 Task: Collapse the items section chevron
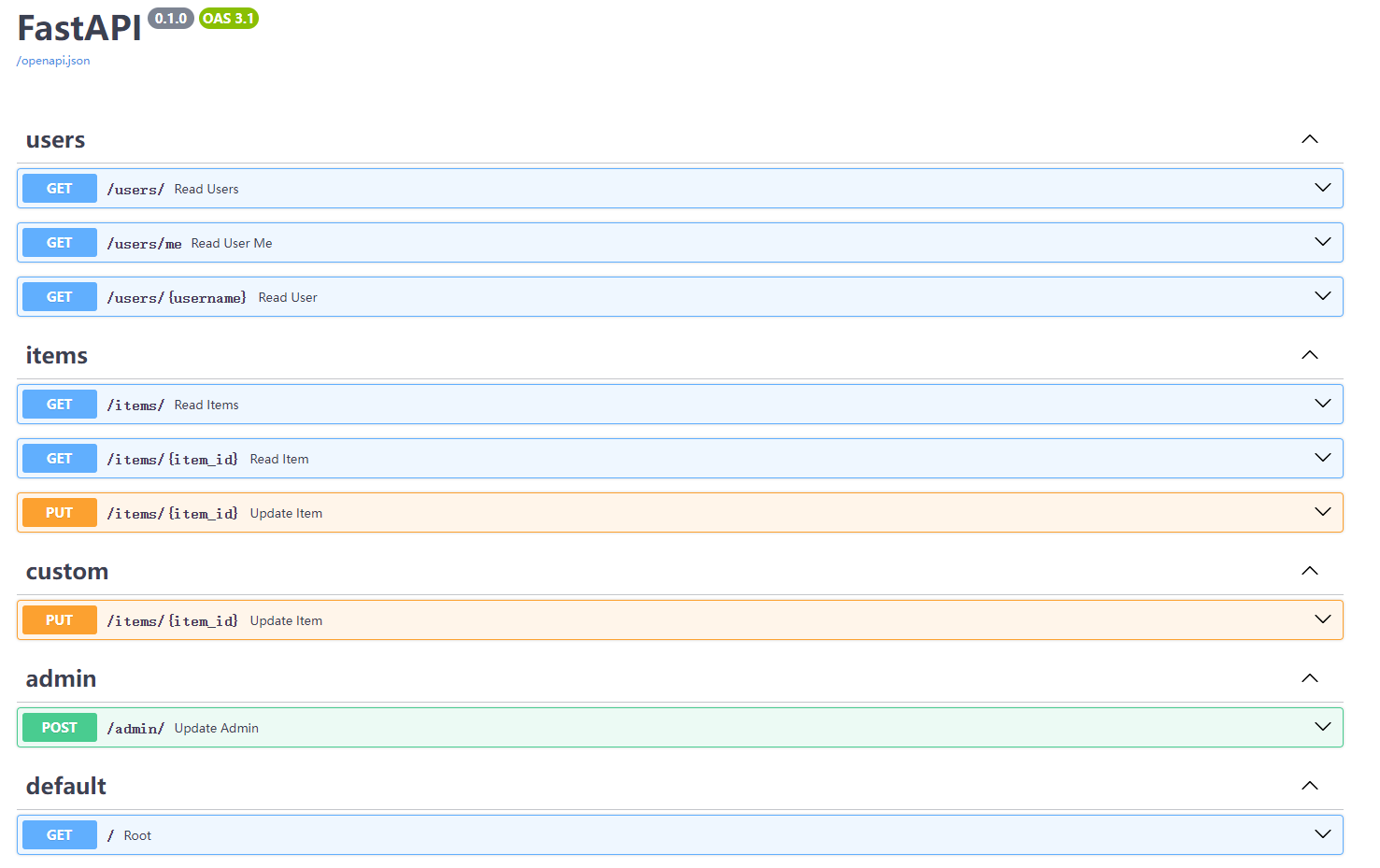(x=1310, y=355)
